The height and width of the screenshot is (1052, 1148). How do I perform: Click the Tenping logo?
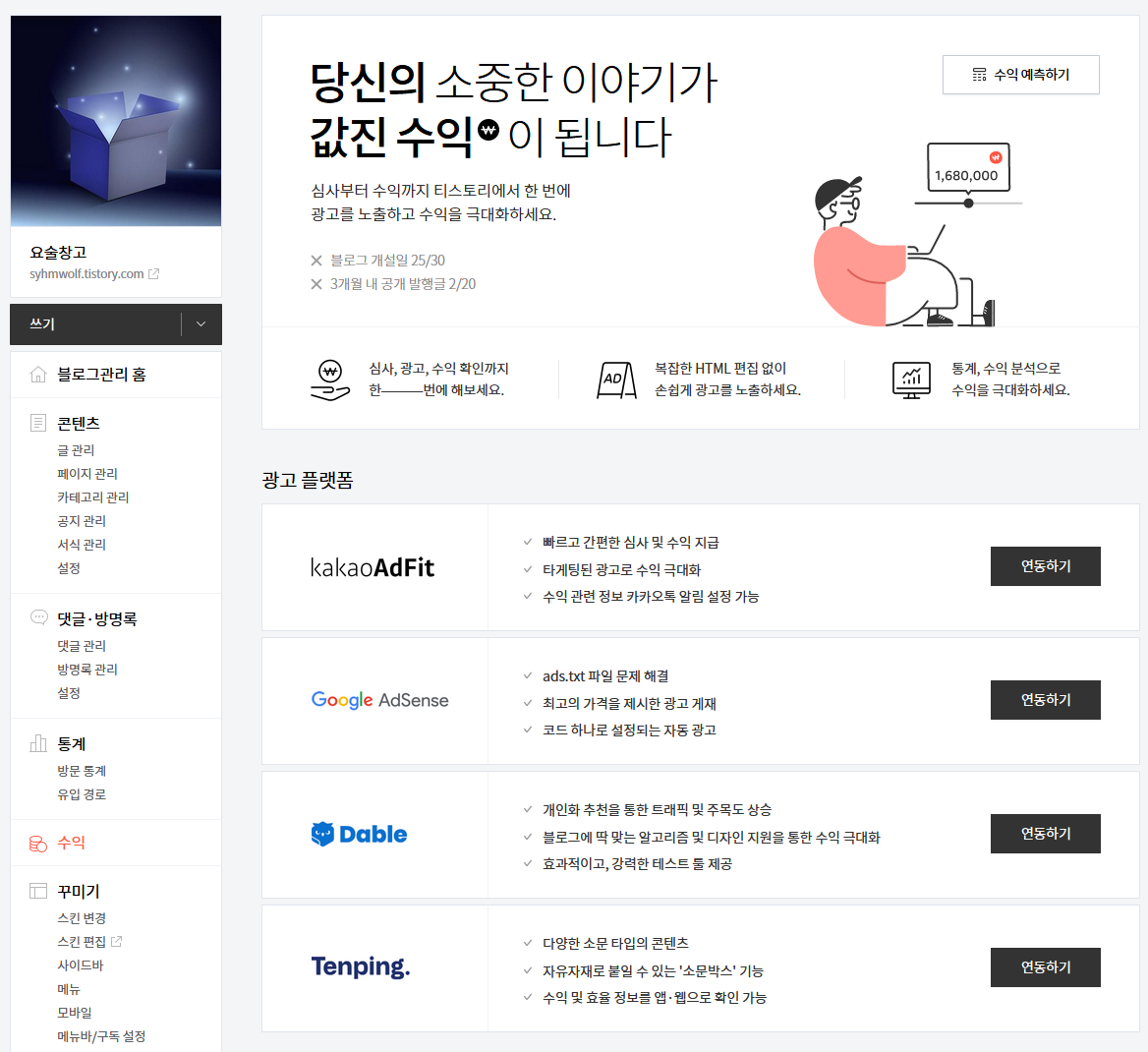[x=360, y=967]
